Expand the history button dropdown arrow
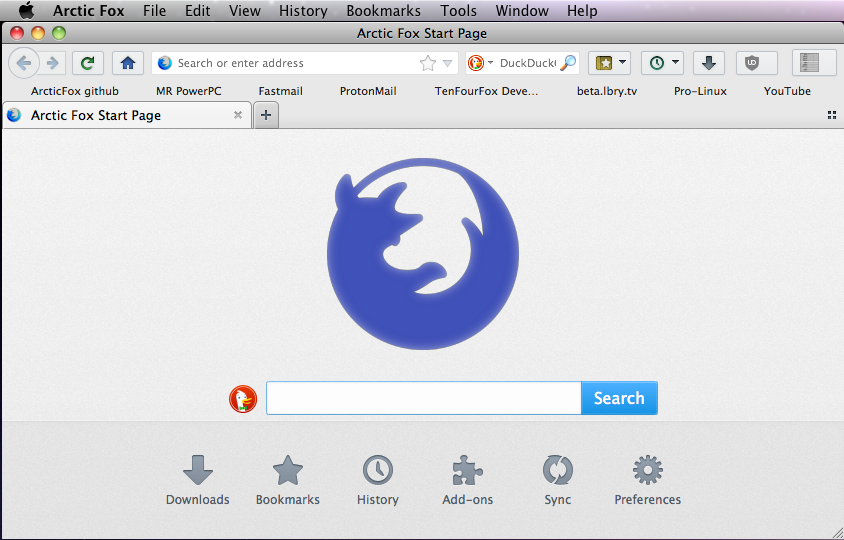The width and height of the screenshot is (844, 540). coord(675,62)
